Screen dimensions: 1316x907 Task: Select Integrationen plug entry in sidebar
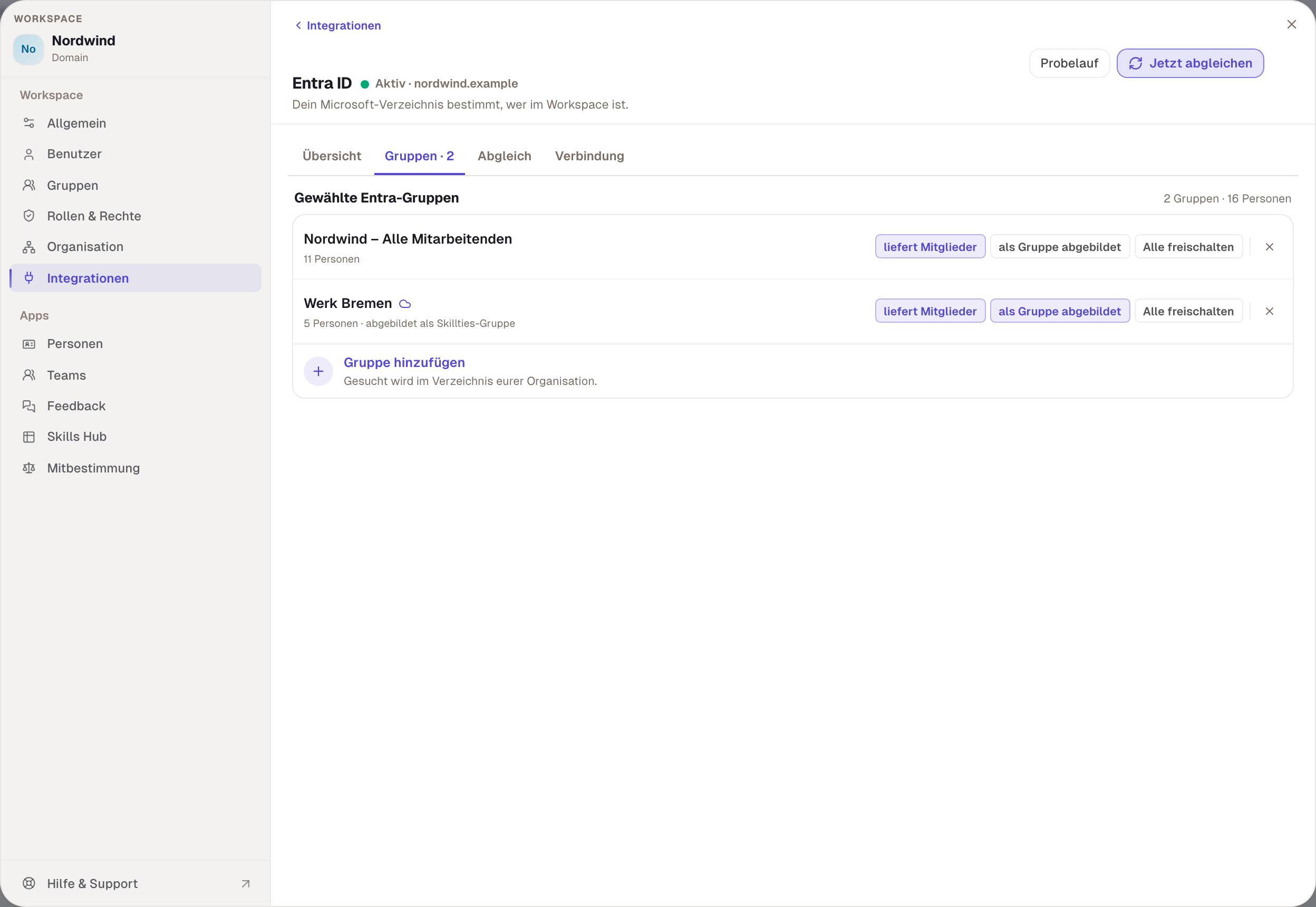pyautogui.click(x=135, y=278)
